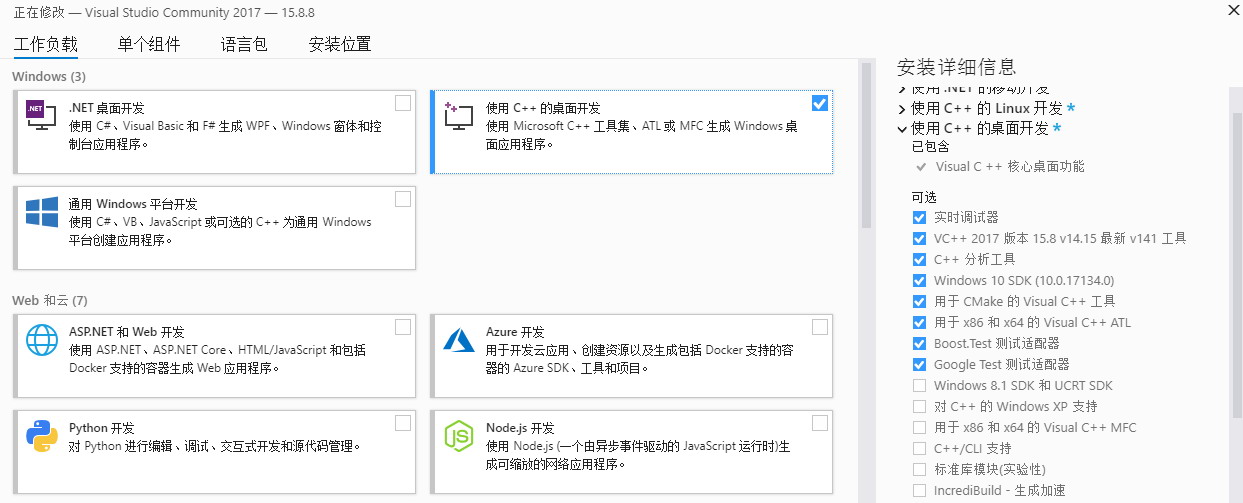Uncheck Windows 10 SDK (10.0.17134.0)
Image resolution: width=1243 pixels, height=503 pixels.
[919, 280]
